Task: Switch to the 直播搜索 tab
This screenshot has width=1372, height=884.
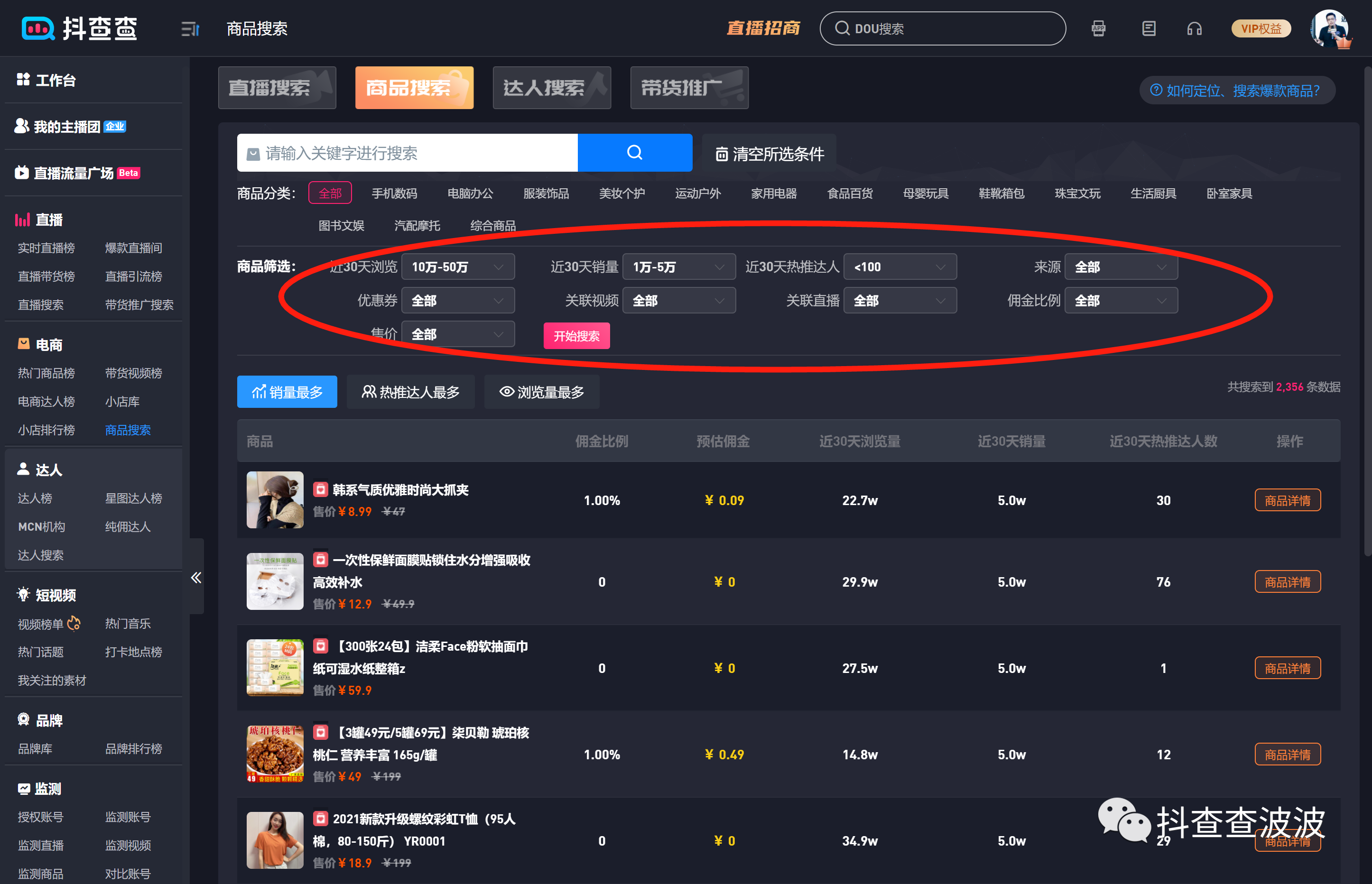Action: pyautogui.click(x=277, y=88)
